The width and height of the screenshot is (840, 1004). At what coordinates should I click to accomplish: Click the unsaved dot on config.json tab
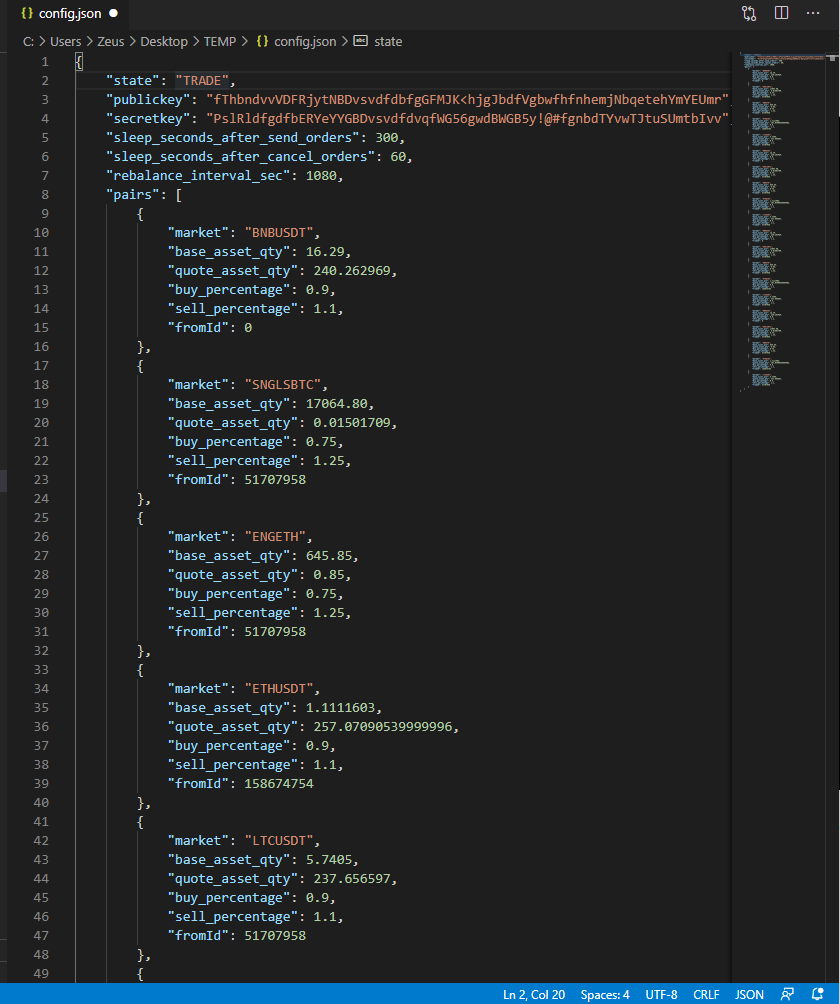[x=113, y=14]
